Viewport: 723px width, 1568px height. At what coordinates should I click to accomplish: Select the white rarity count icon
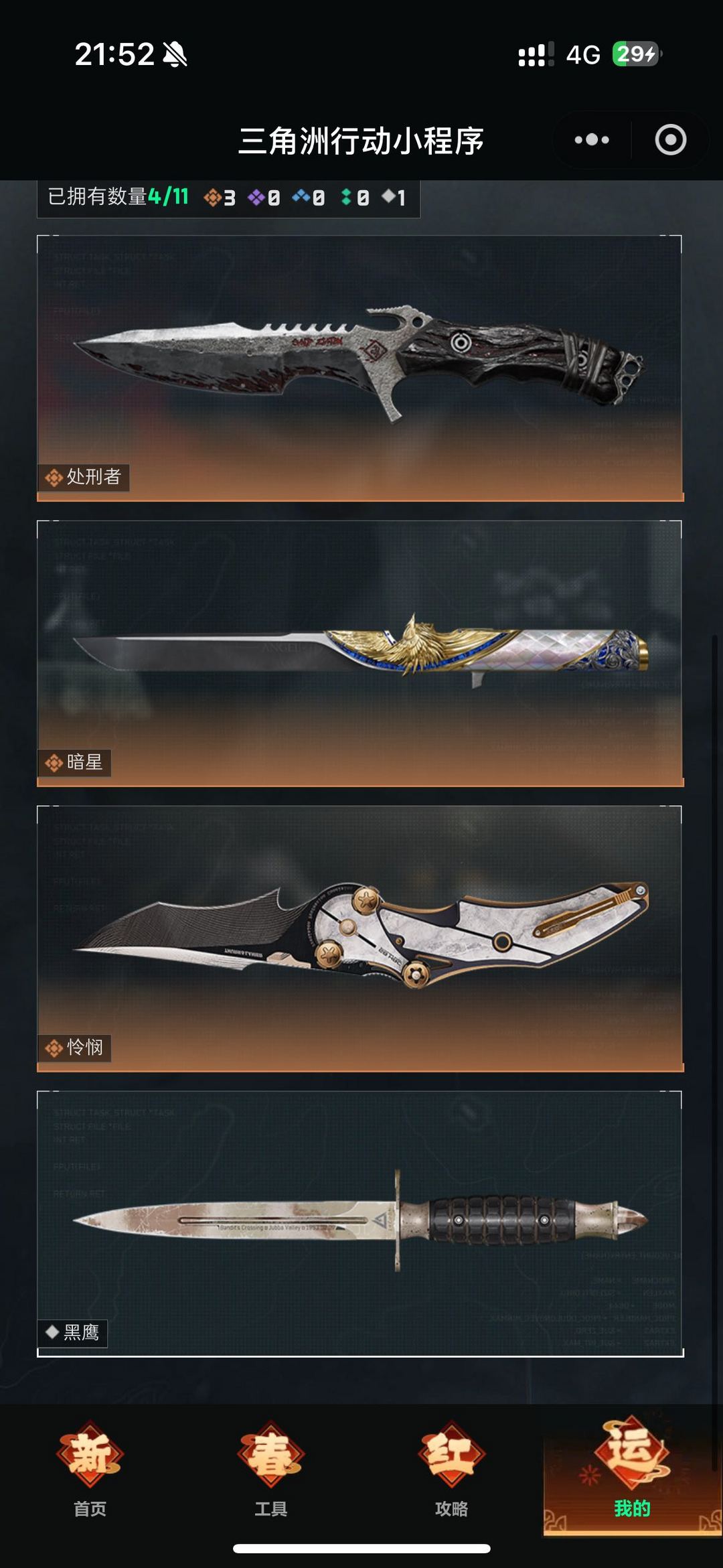pyautogui.click(x=388, y=196)
